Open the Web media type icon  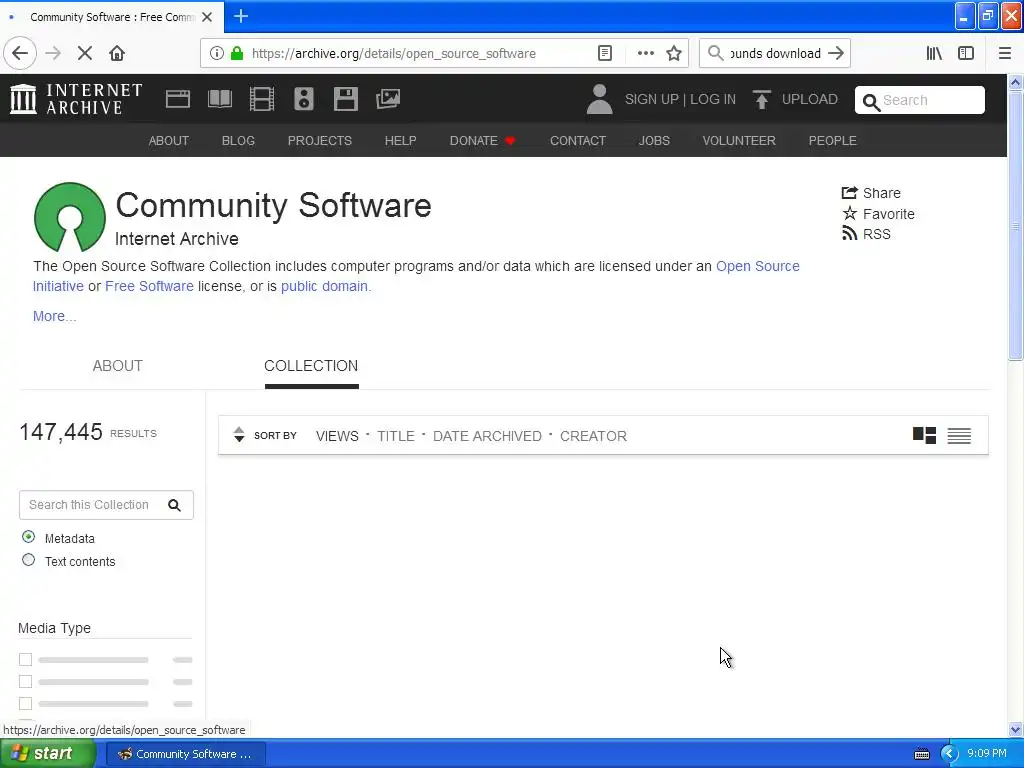[178, 99]
